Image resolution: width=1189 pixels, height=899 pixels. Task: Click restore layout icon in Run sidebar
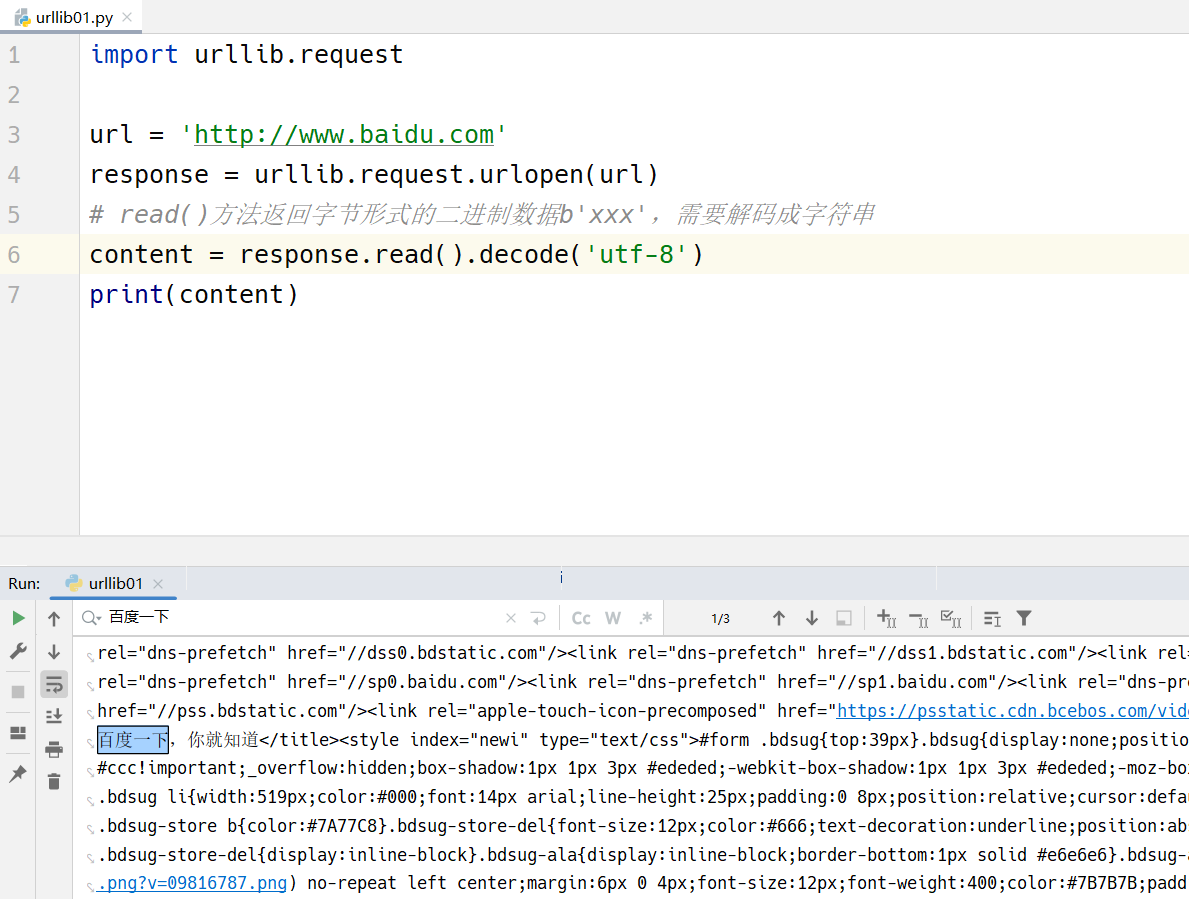tap(18, 733)
